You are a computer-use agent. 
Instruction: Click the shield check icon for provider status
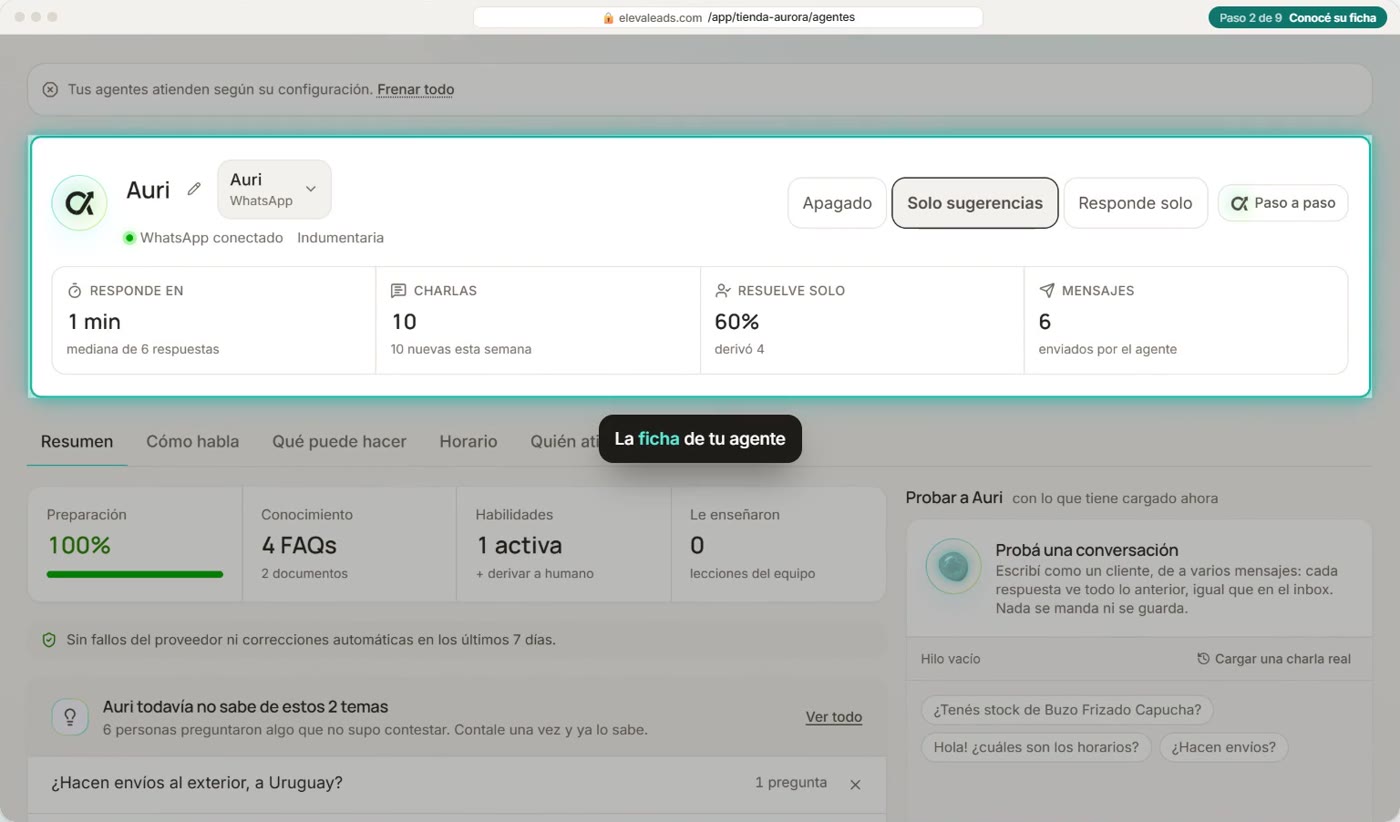click(x=49, y=640)
